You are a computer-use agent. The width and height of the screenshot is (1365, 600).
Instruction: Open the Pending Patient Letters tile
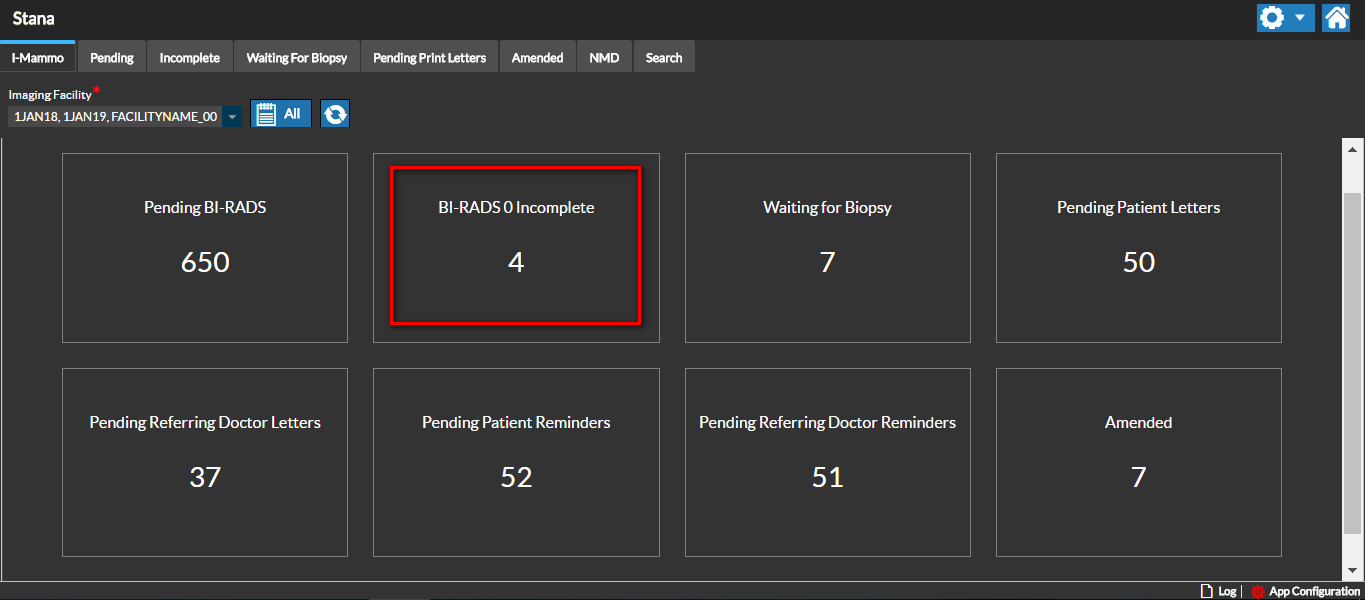pos(1138,248)
